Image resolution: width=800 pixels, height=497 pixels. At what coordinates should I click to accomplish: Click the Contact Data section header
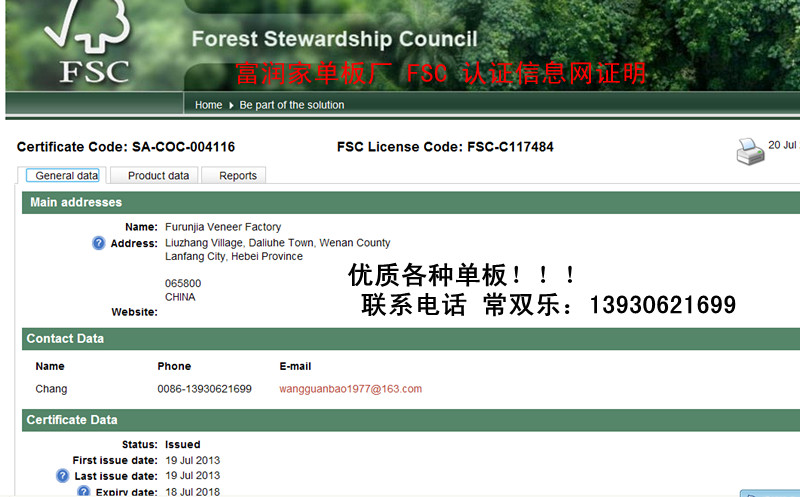[x=65, y=339]
